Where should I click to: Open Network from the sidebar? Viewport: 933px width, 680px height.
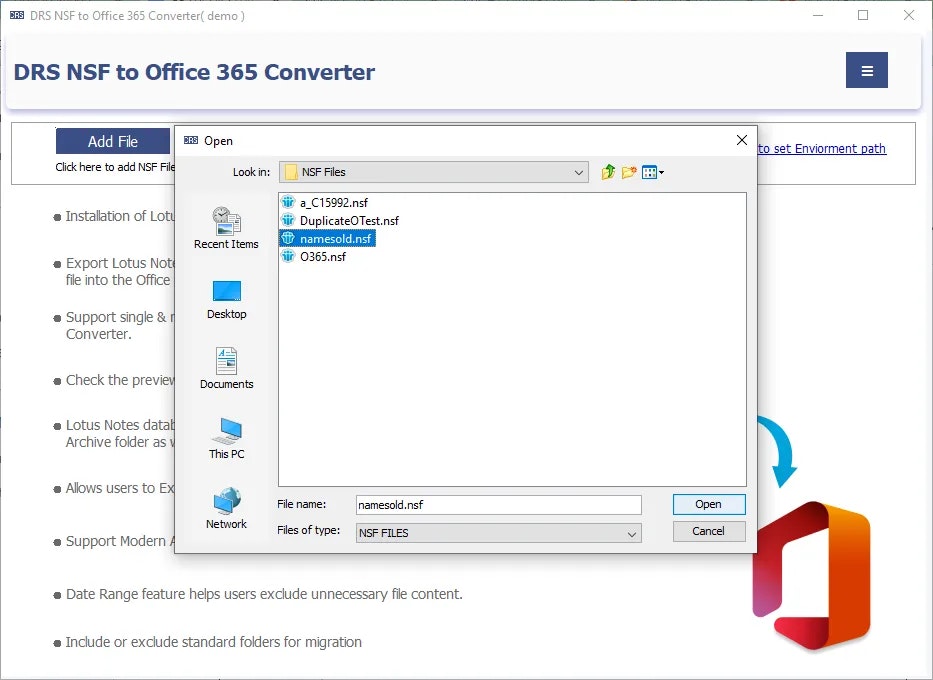coord(225,505)
